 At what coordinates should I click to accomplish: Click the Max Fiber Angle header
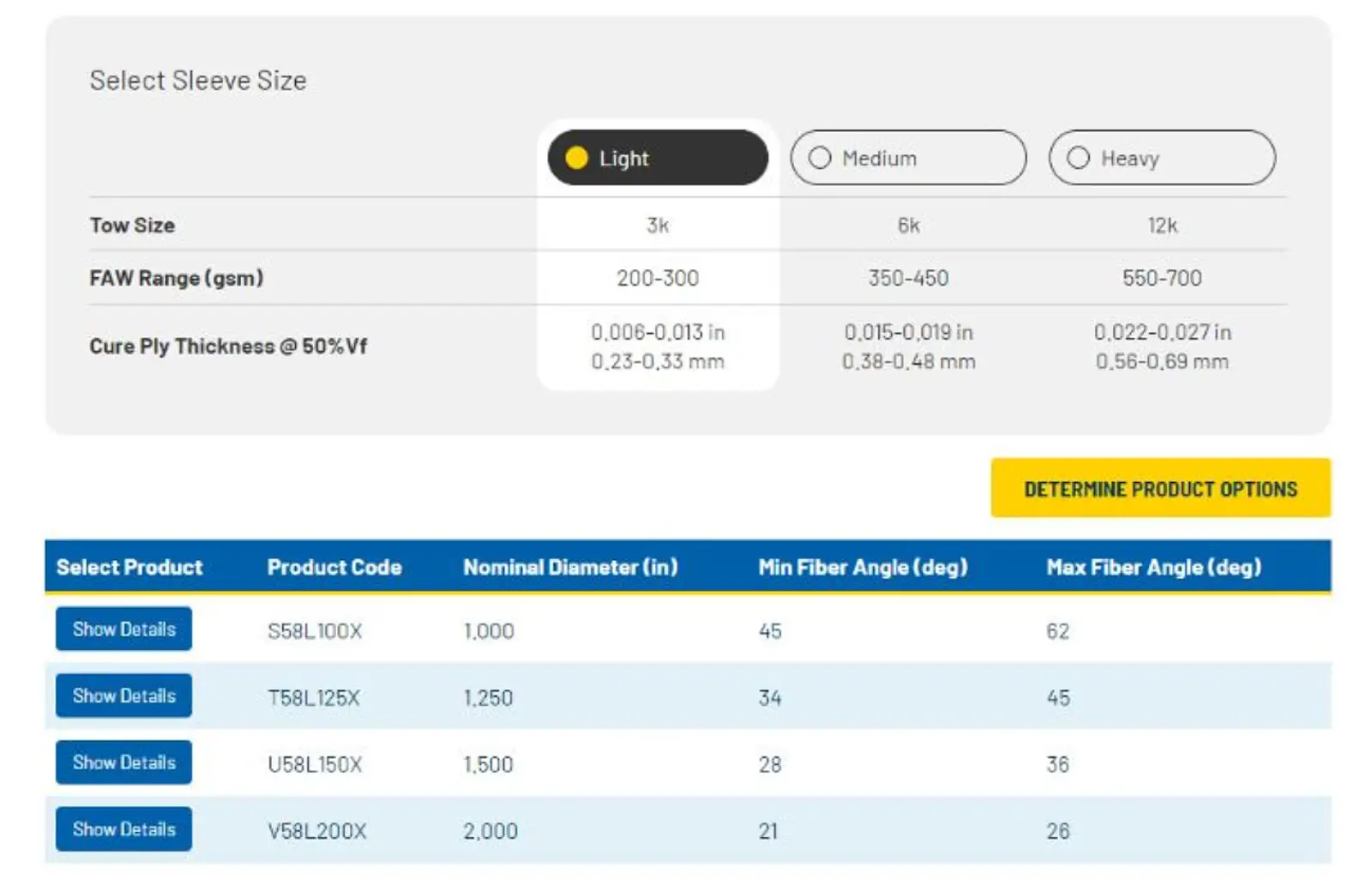click(1153, 567)
